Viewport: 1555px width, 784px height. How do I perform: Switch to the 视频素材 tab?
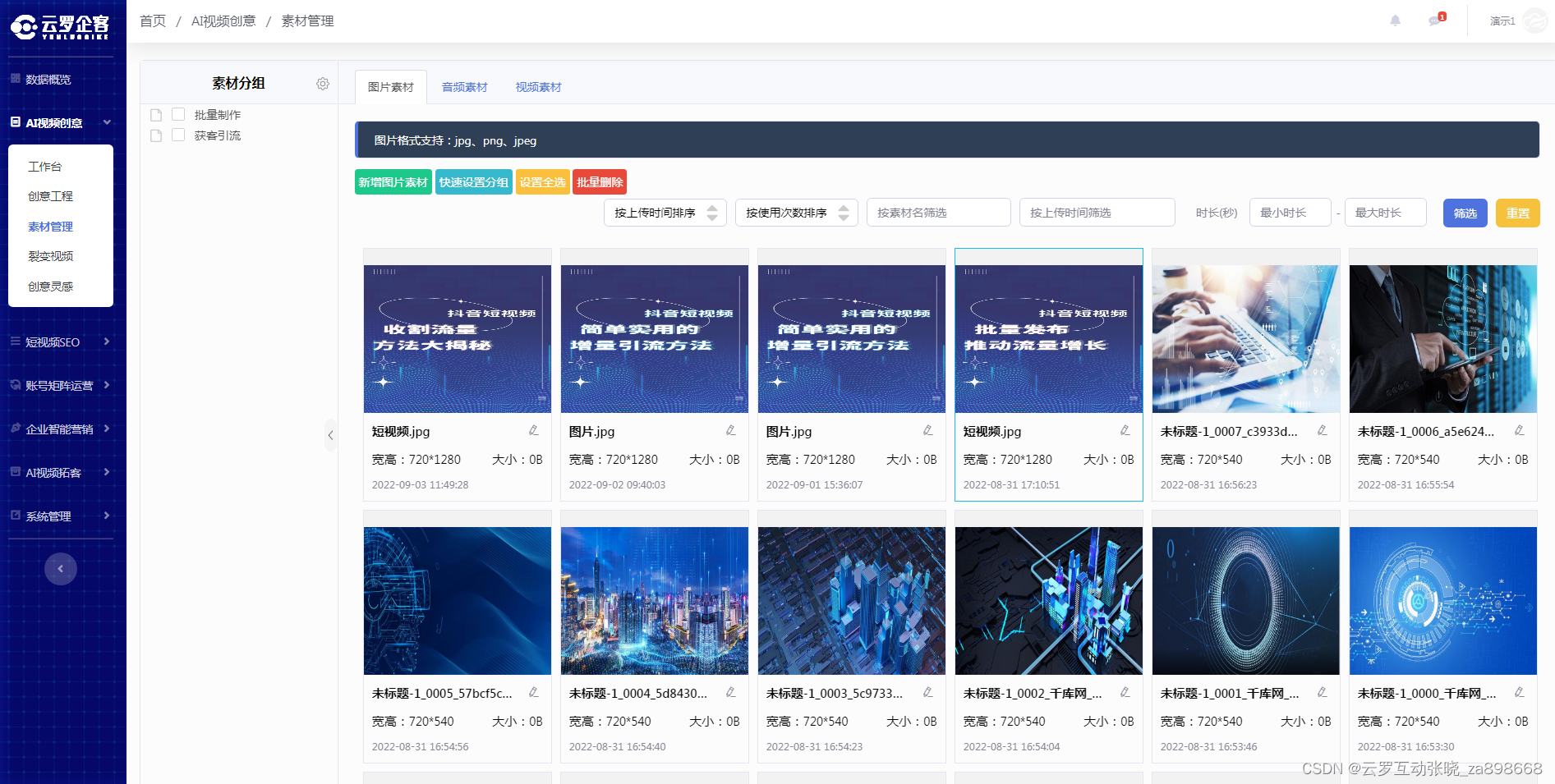tap(538, 87)
